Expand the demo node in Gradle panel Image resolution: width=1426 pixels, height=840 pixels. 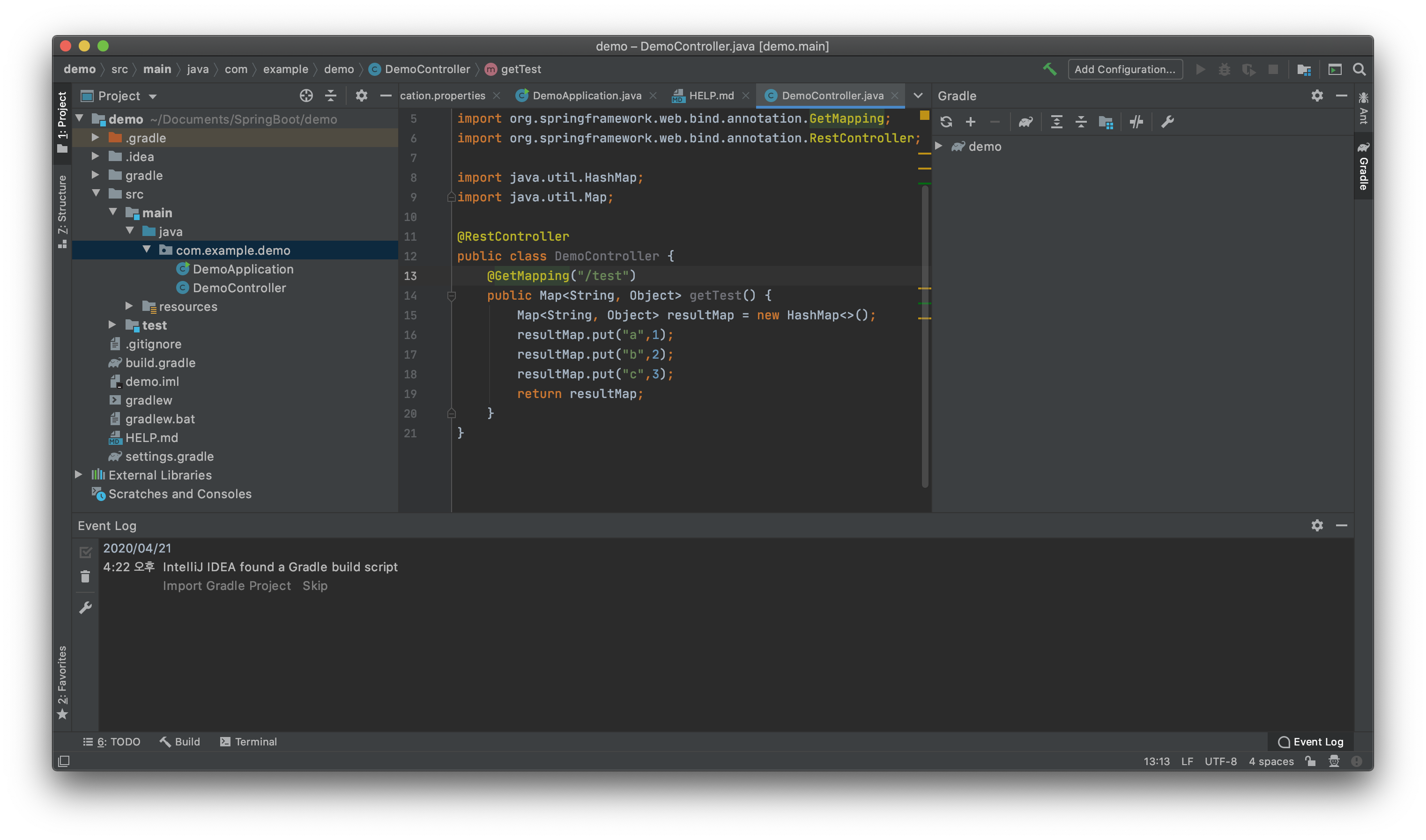938,146
